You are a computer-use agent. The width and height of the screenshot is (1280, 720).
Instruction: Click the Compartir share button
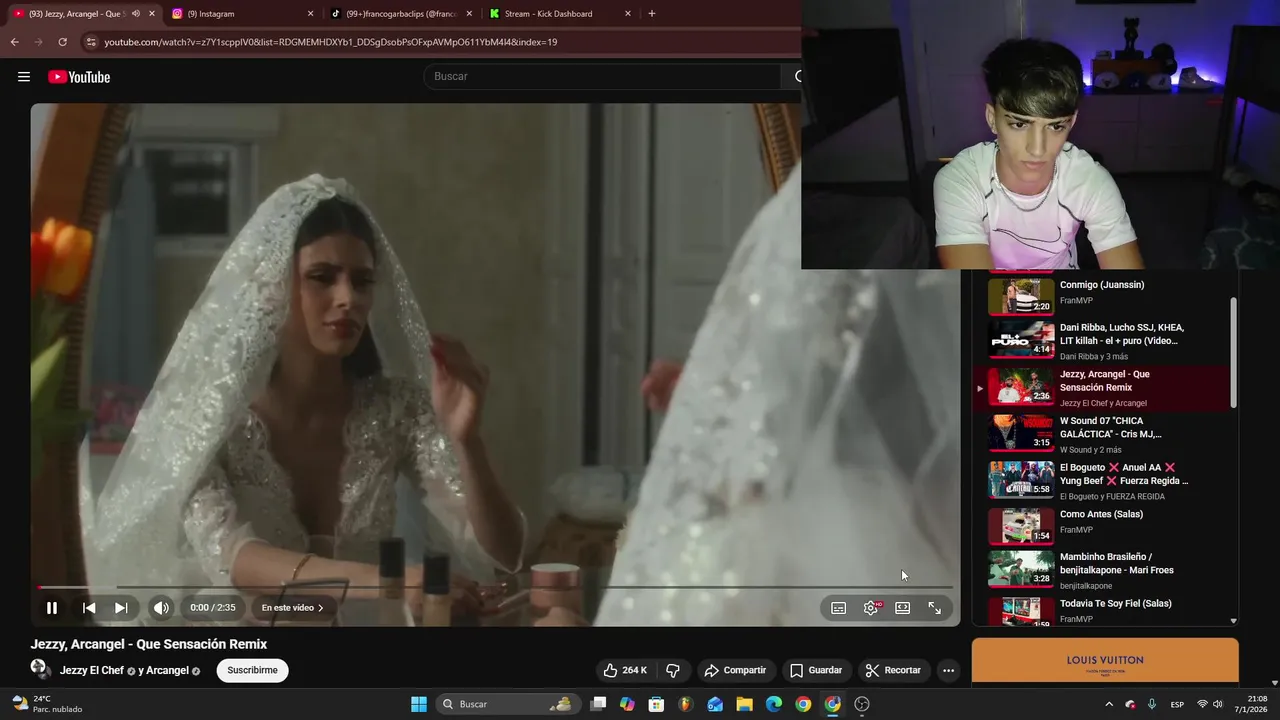pos(735,670)
